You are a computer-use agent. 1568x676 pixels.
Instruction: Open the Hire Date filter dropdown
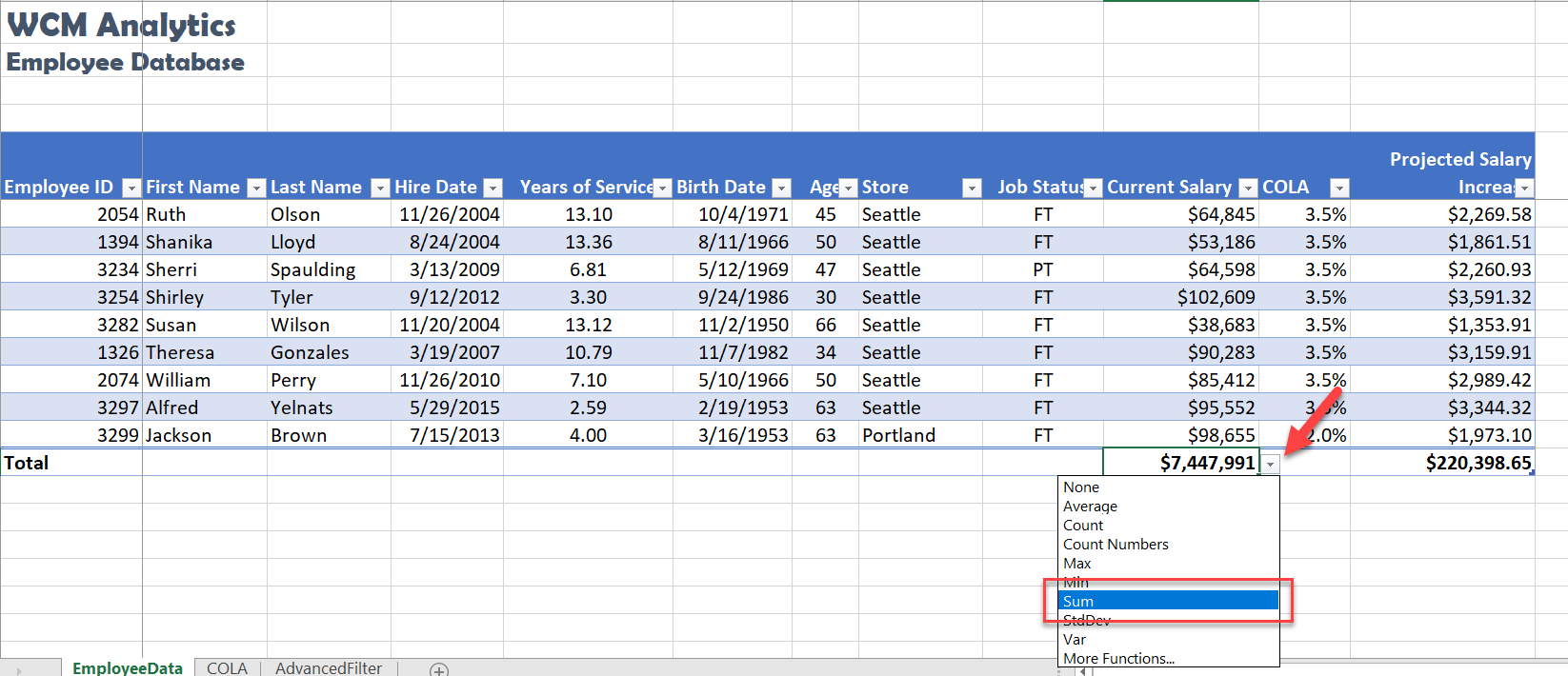point(493,188)
